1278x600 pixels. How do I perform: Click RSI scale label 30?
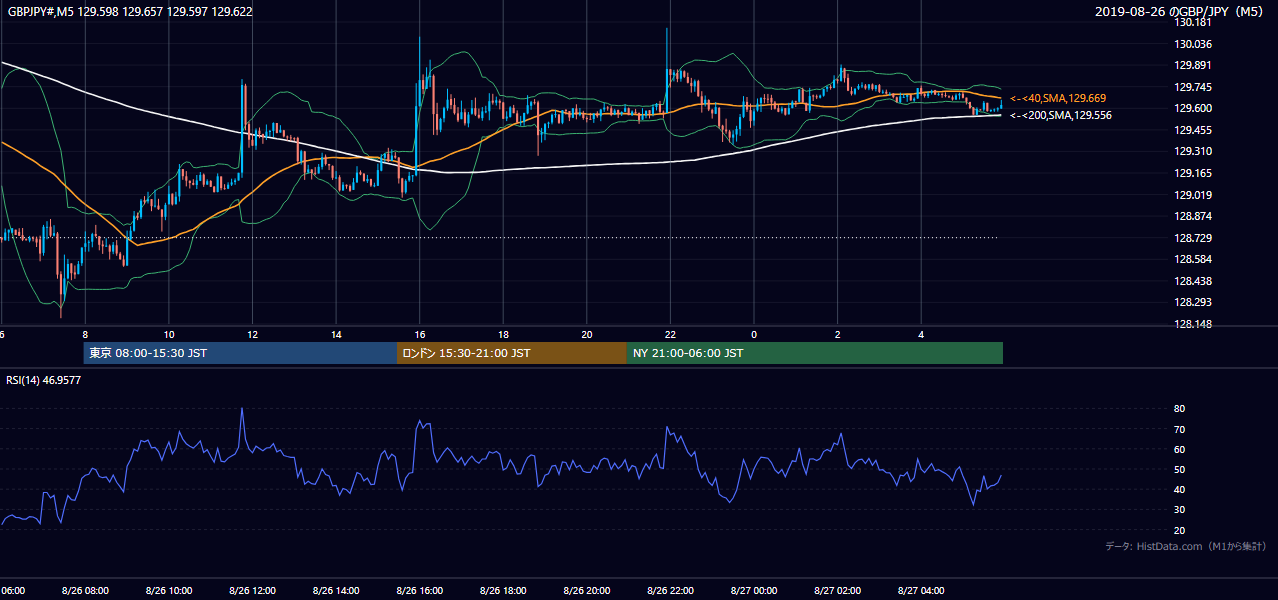point(1180,510)
